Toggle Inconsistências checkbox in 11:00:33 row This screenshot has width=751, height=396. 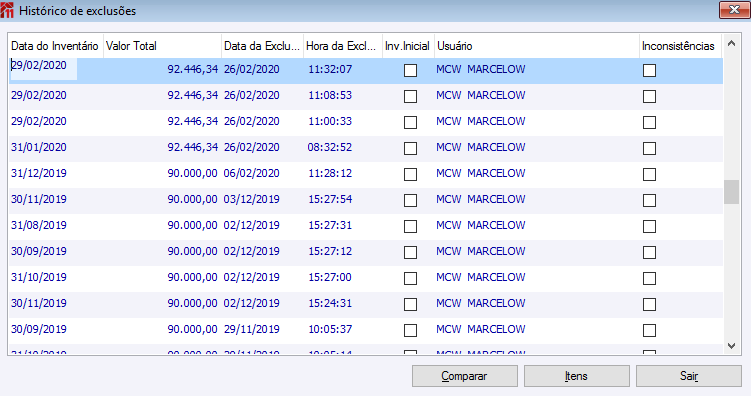point(649,122)
